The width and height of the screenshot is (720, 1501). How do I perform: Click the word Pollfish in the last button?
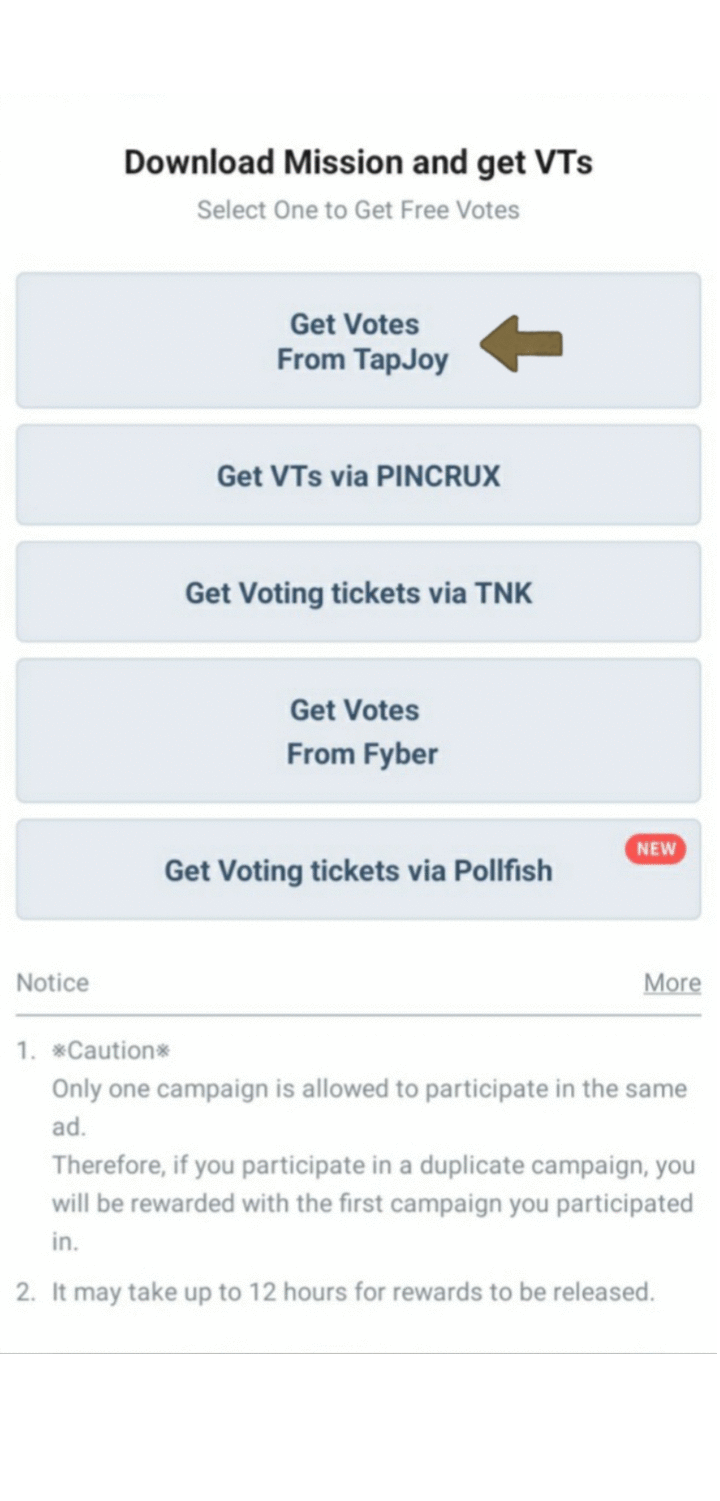[503, 870]
